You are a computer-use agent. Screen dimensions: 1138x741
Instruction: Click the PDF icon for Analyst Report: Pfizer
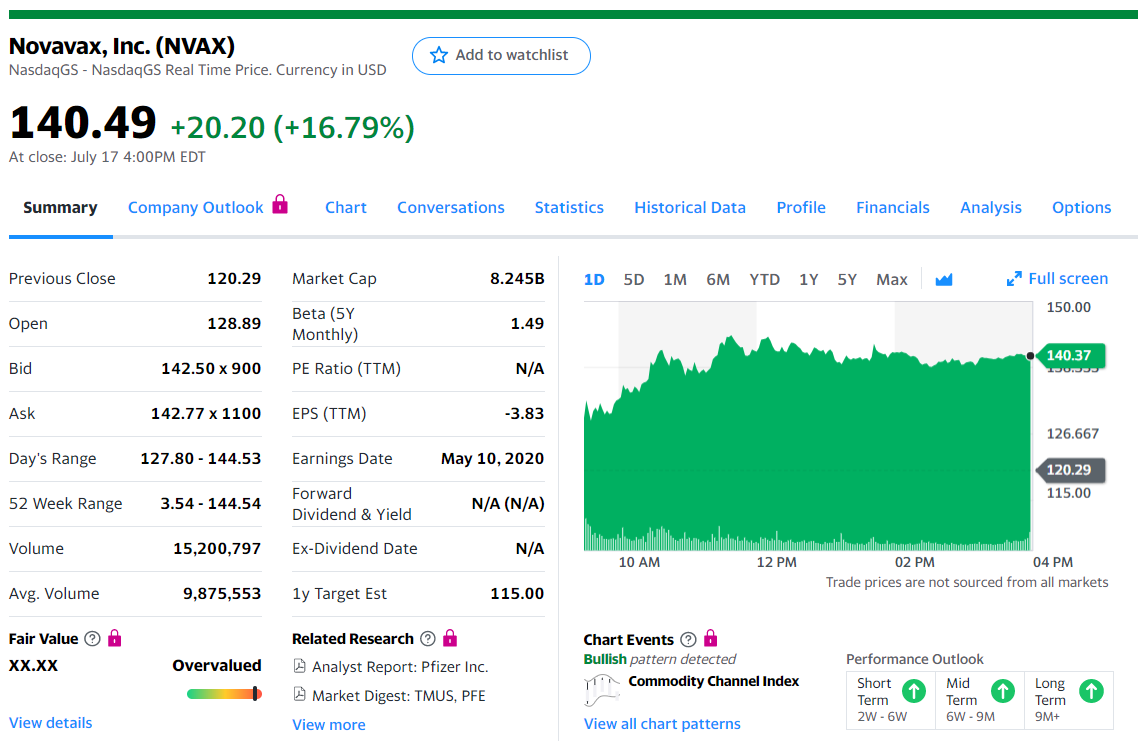click(299, 666)
